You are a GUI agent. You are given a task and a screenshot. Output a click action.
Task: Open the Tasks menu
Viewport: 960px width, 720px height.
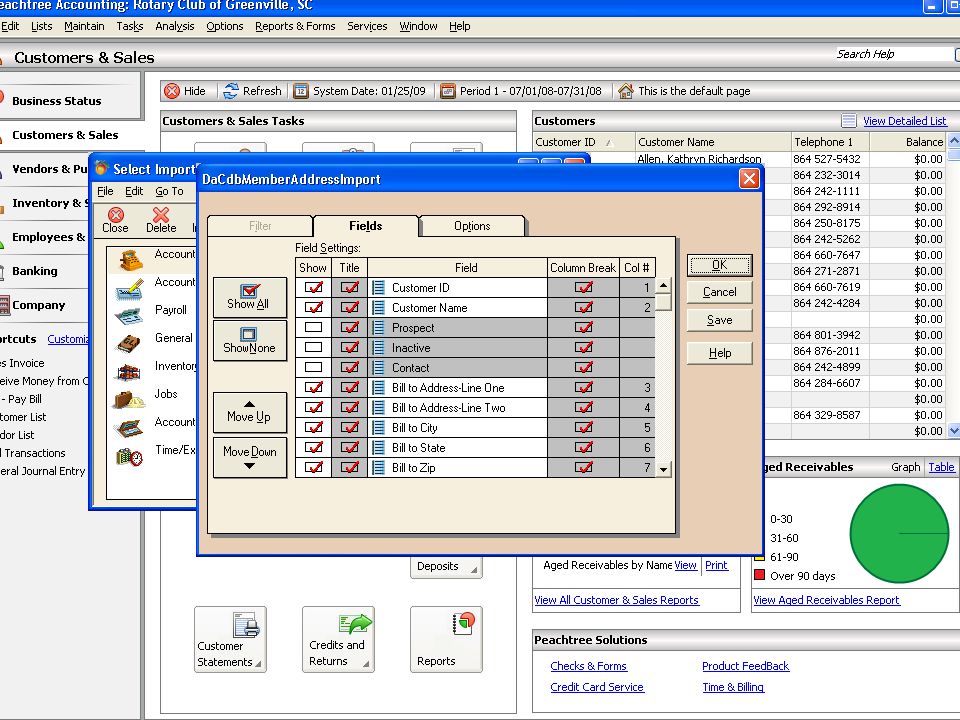(x=130, y=26)
